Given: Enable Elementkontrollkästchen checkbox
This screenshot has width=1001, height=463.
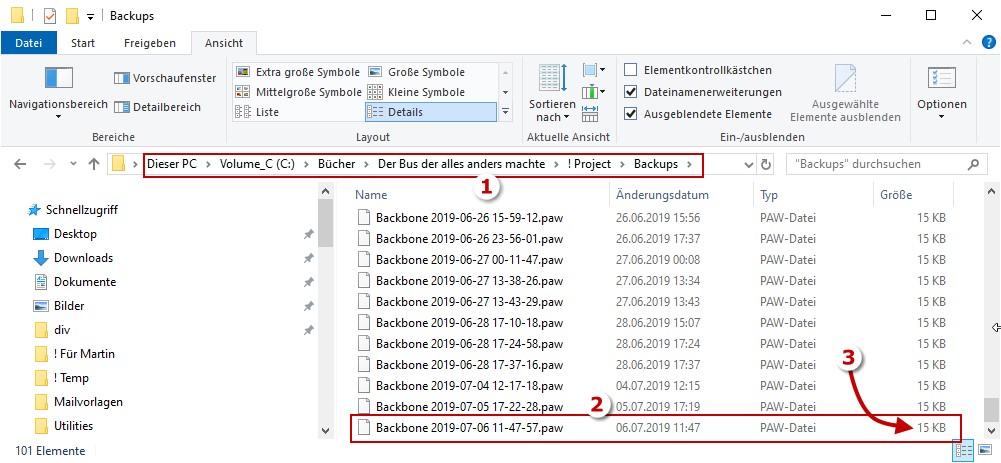Looking at the screenshot, I should tap(631, 70).
